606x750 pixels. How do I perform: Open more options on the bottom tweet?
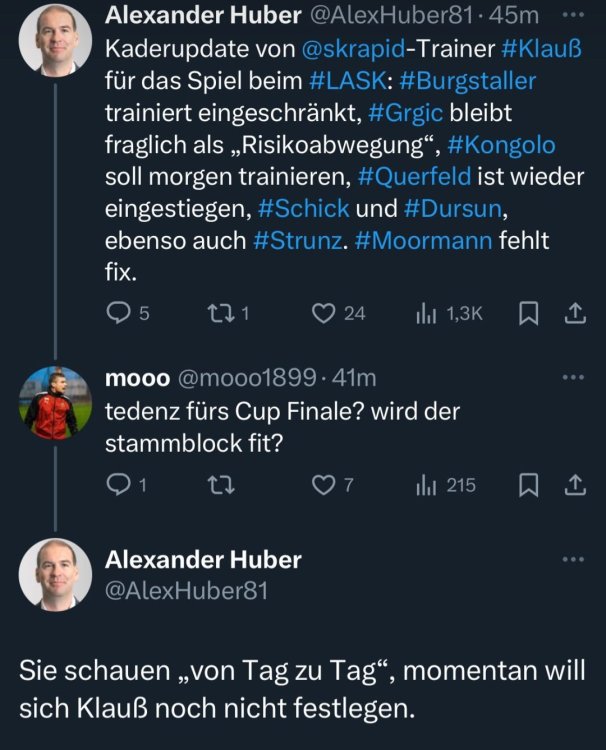coord(574,560)
